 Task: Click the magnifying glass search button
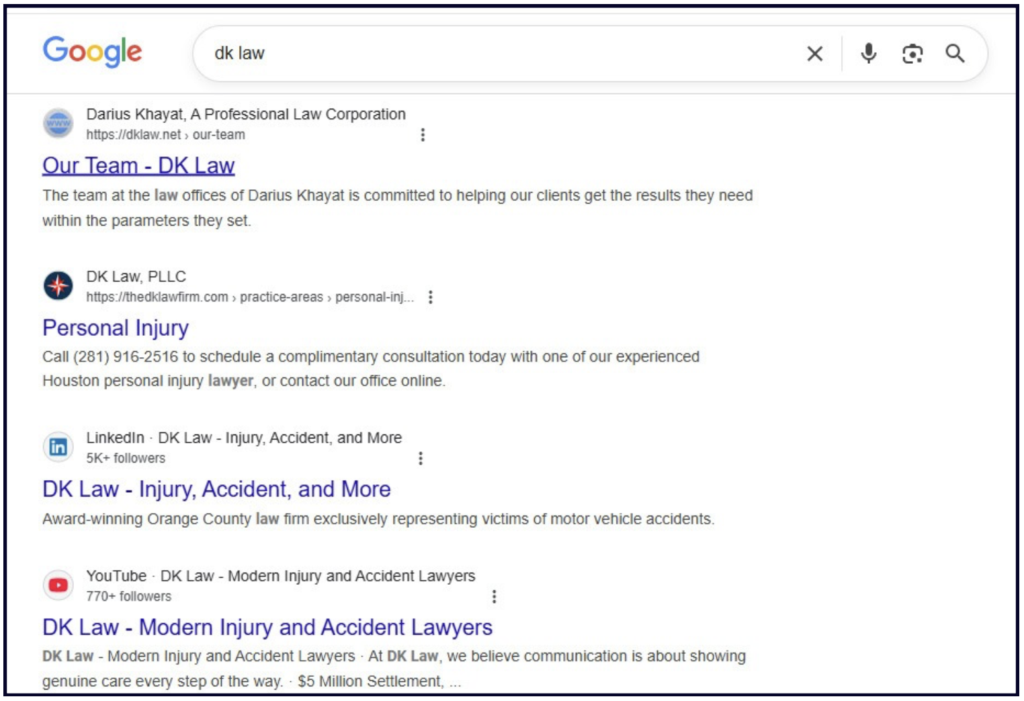point(955,54)
